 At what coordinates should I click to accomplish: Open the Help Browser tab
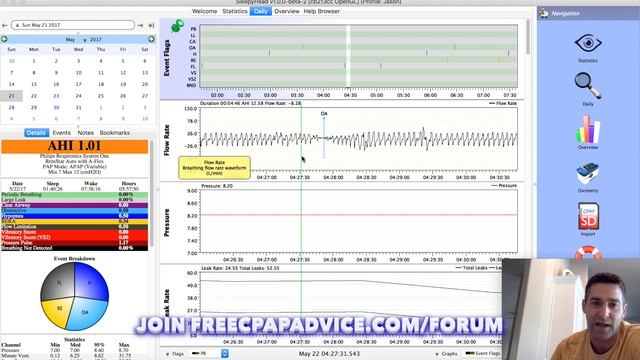[322, 11]
